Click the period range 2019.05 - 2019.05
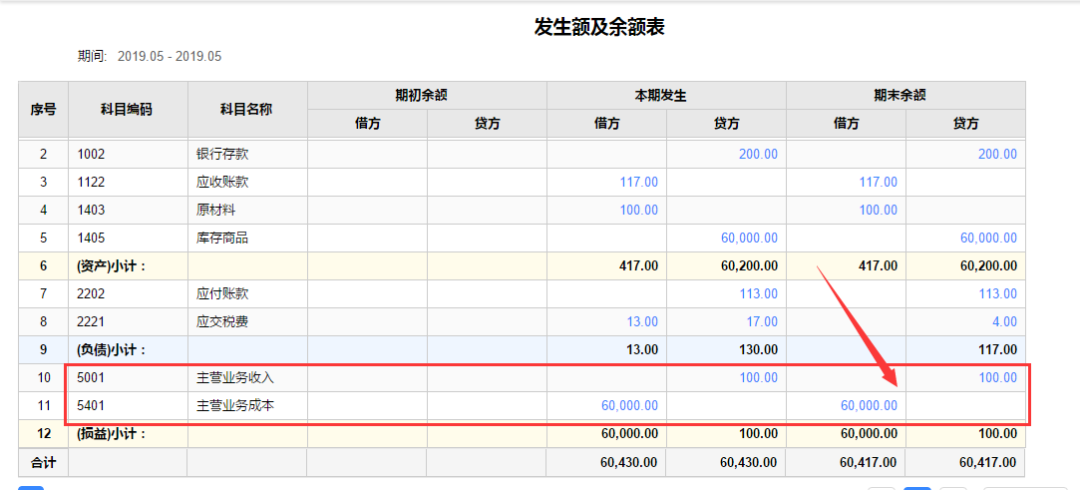1080x490 pixels. (x=169, y=56)
